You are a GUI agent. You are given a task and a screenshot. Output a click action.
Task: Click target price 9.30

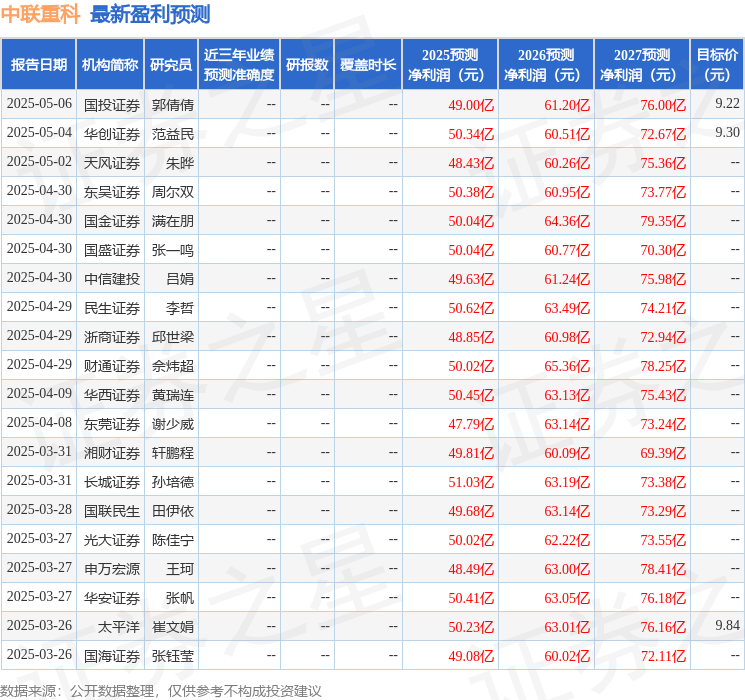click(x=727, y=133)
